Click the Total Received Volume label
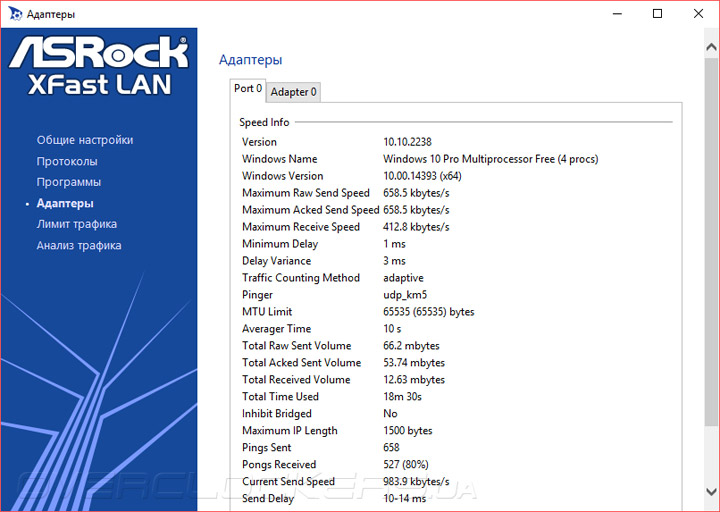Screen dimensions: 720x512 [296, 380]
